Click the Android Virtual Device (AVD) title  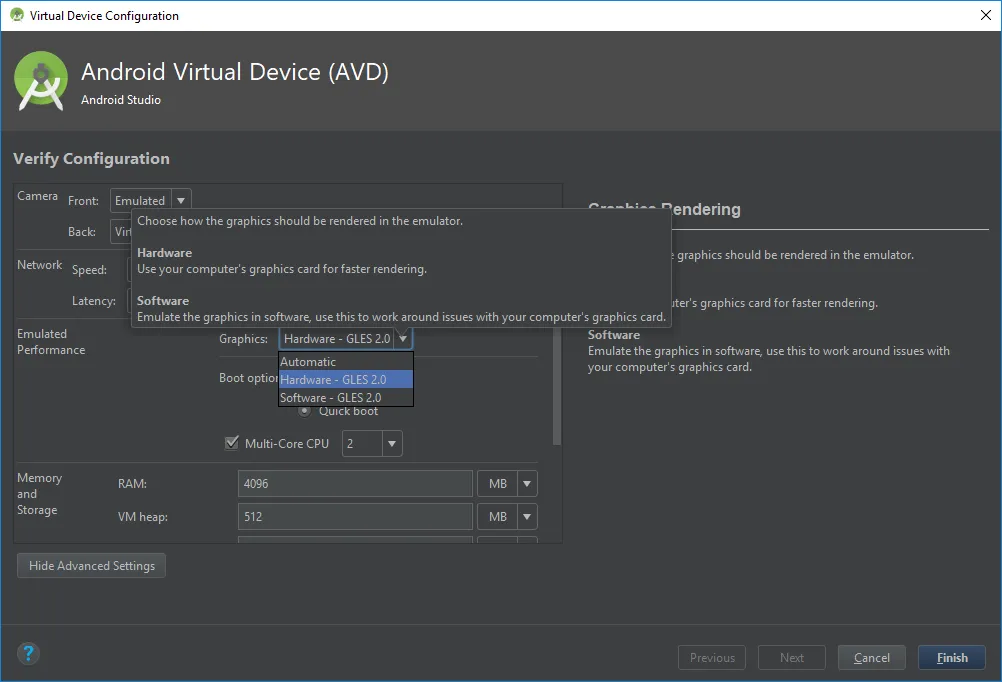(235, 72)
